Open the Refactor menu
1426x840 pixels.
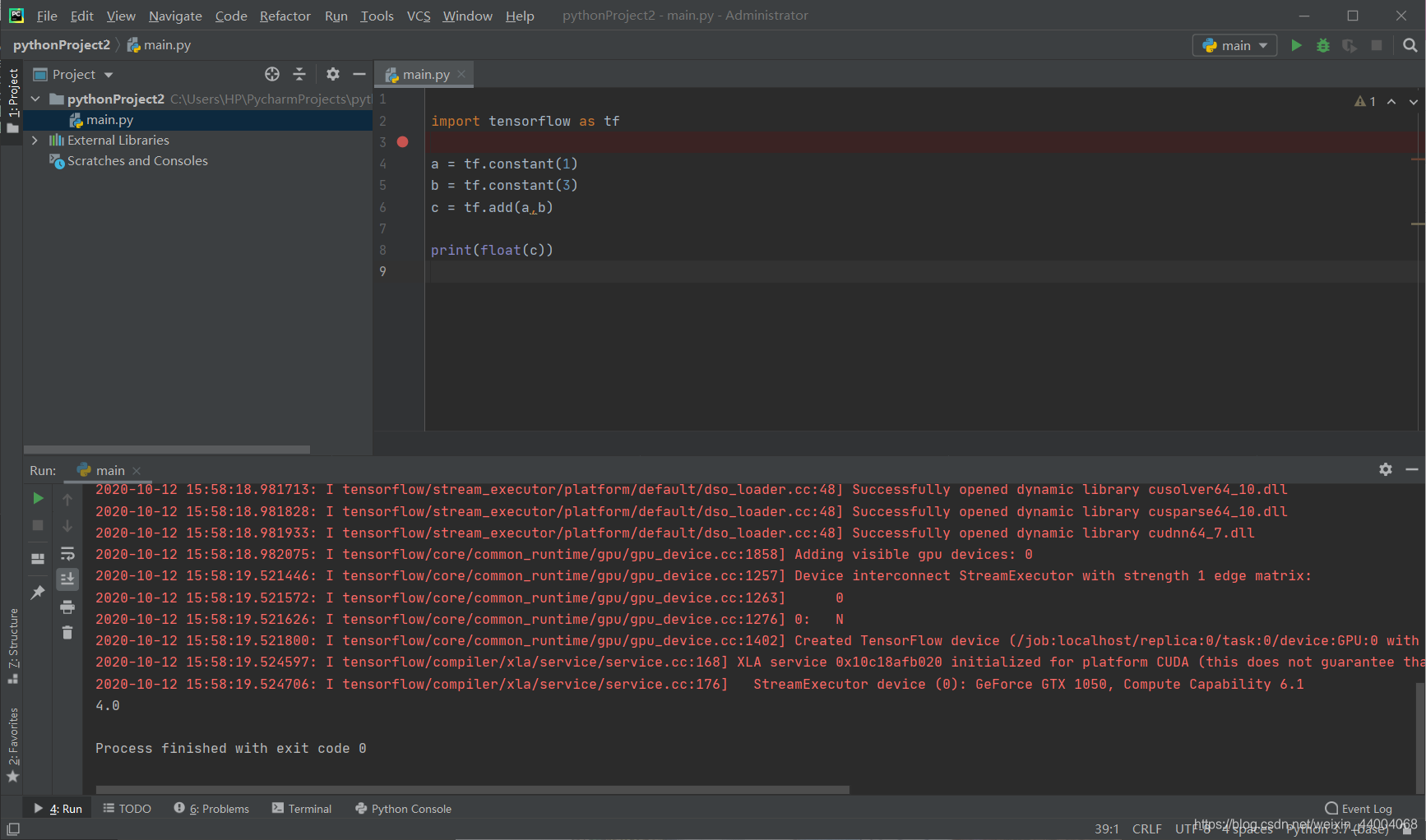point(285,16)
